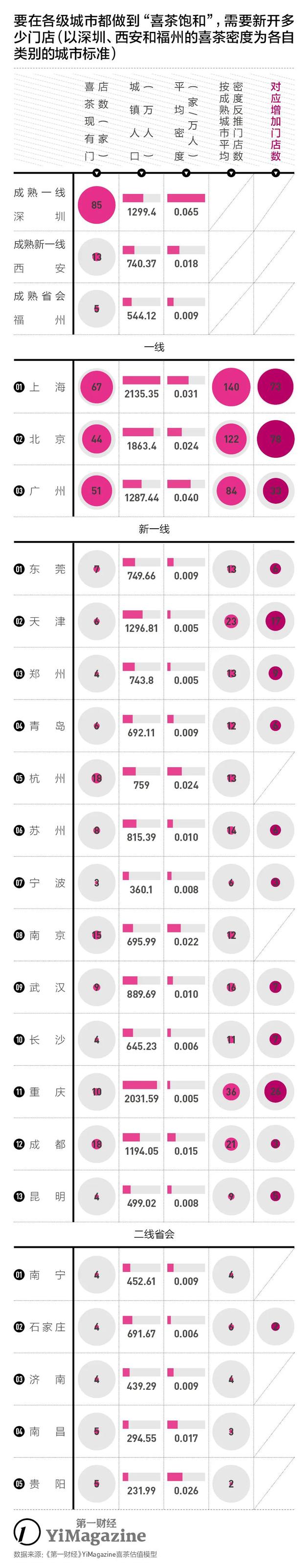Screen dimensions: 308x1568
Task: Click 重庆's population bar above 2031.59
Action: (140, 1085)
